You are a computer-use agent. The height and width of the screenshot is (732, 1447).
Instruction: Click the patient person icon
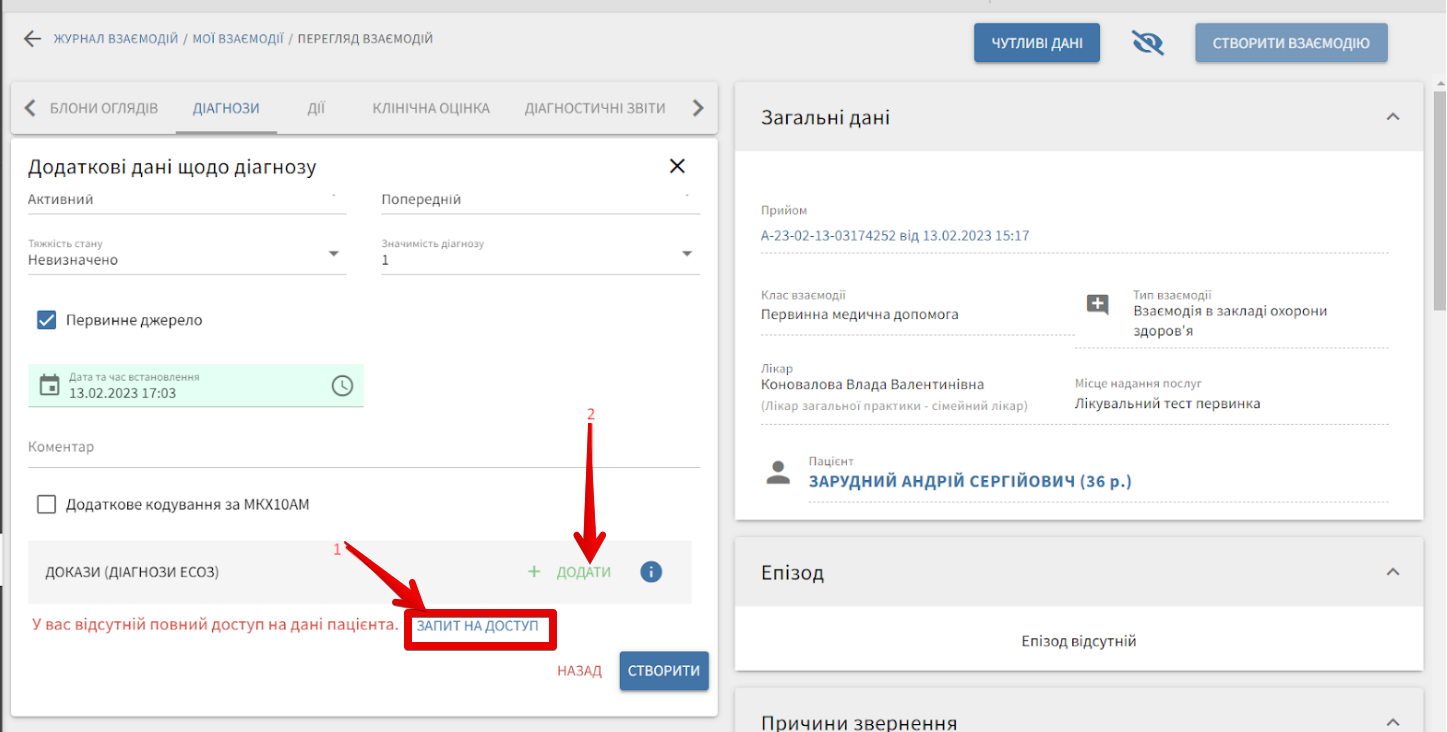click(x=778, y=472)
